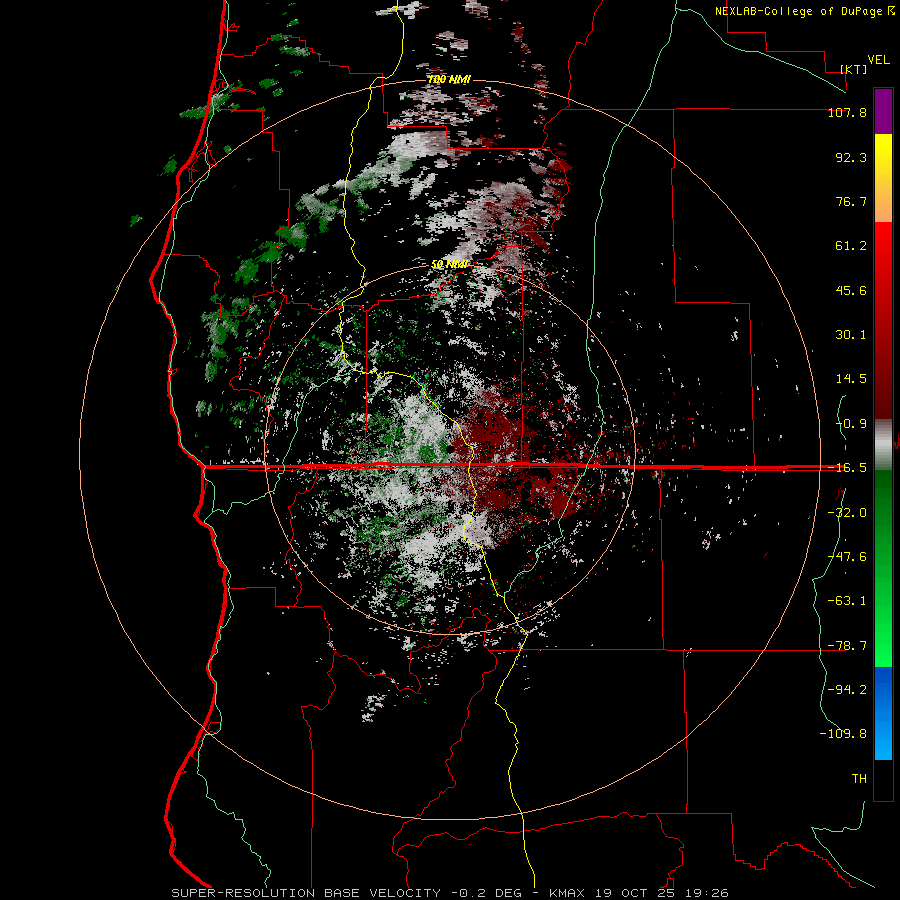Click the bright green segment of the color bar

pos(883,646)
